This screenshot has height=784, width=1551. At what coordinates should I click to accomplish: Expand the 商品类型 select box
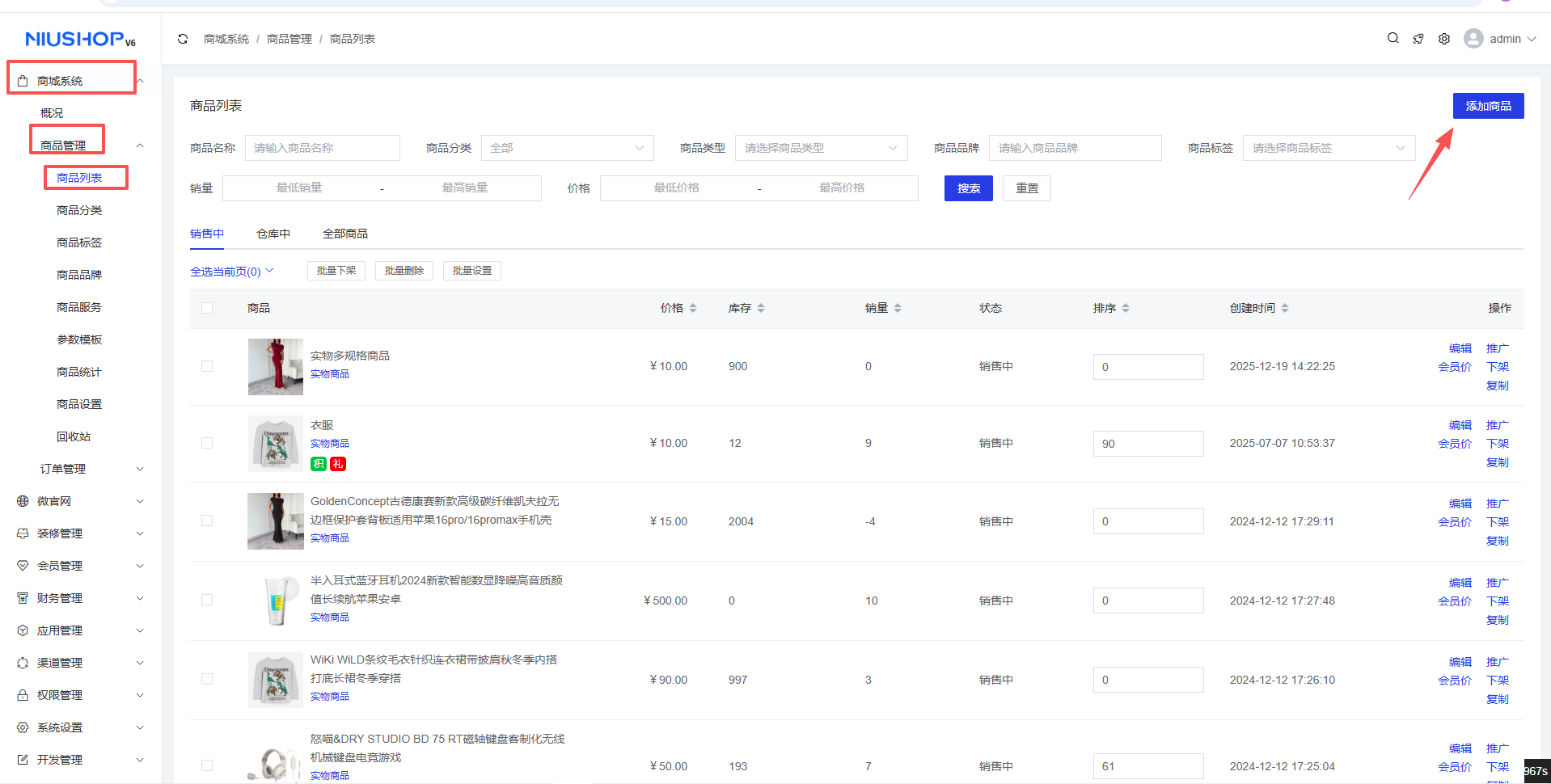click(x=821, y=148)
